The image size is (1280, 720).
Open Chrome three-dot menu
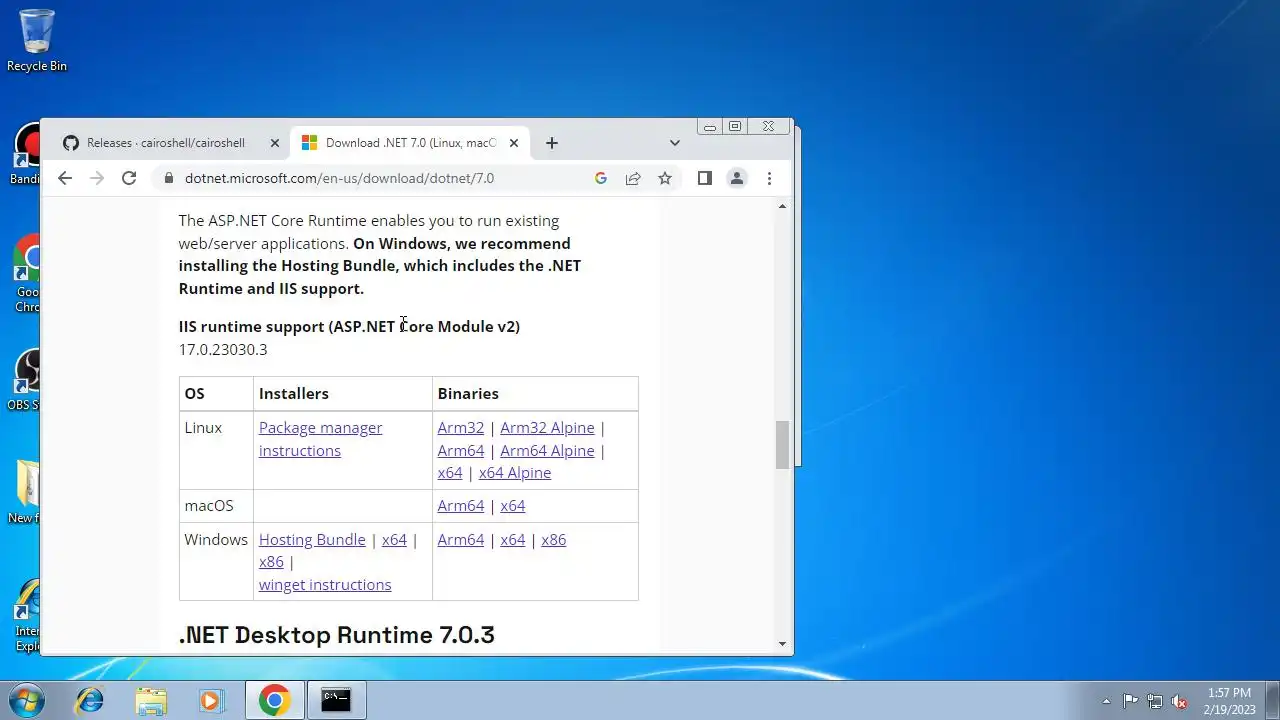(x=769, y=178)
